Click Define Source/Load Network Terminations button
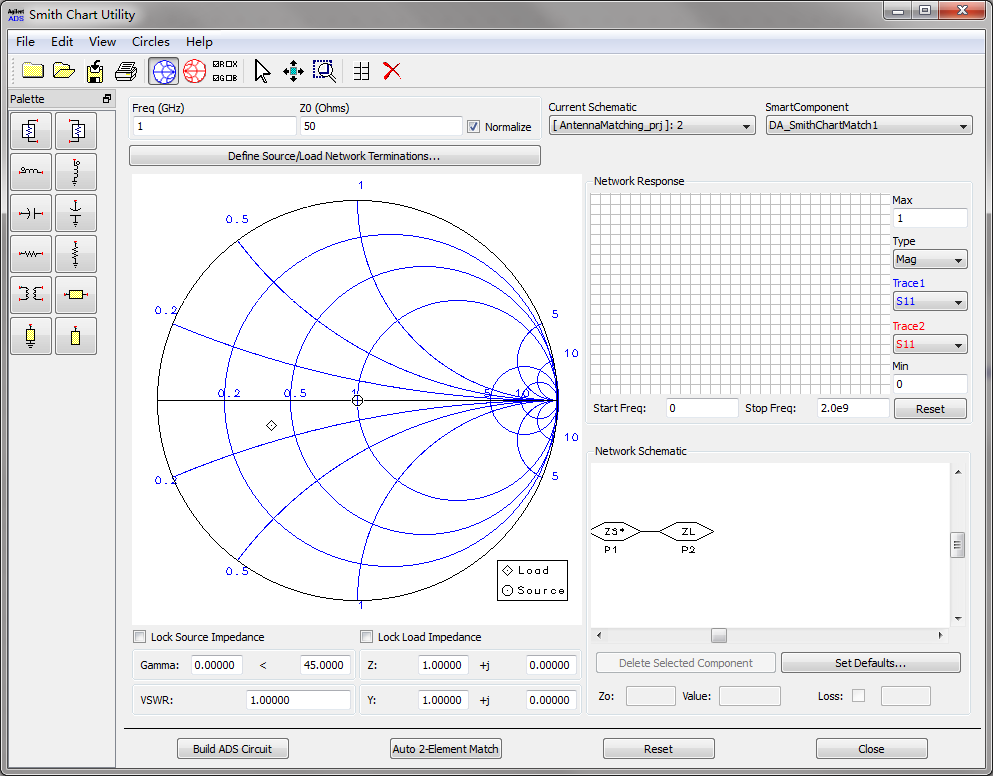Viewport: 993px width, 776px height. [334, 156]
